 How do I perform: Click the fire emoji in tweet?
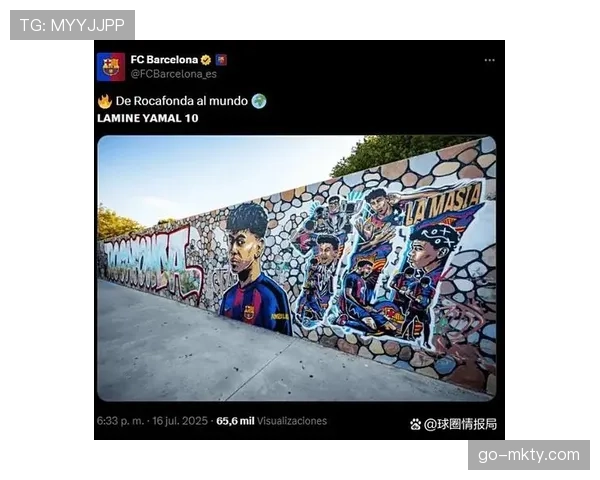pyautogui.click(x=104, y=101)
